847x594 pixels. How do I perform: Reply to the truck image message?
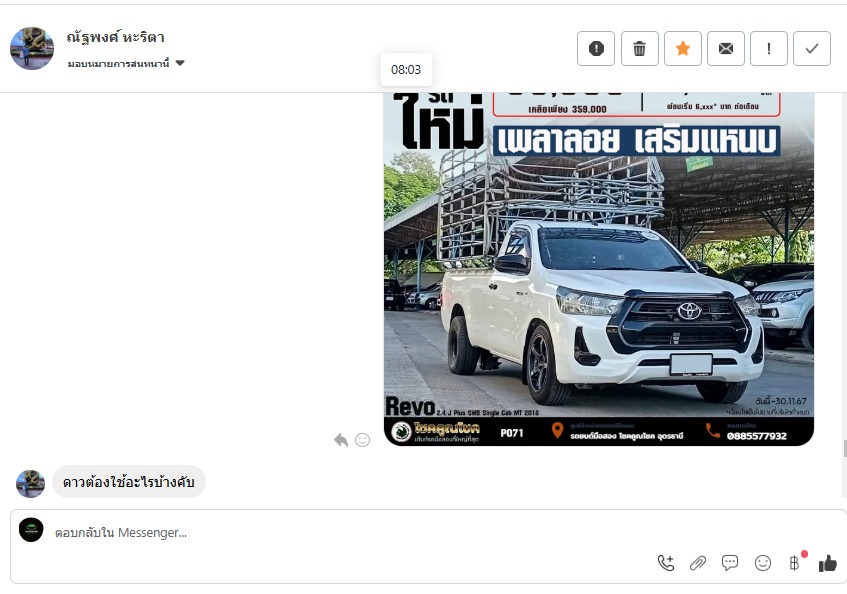[341, 440]
